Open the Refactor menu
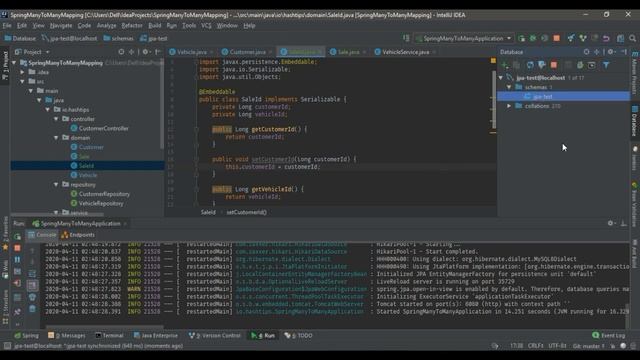Image resolution: width=640 pixels, height=360 pixels. coord(132,25)
